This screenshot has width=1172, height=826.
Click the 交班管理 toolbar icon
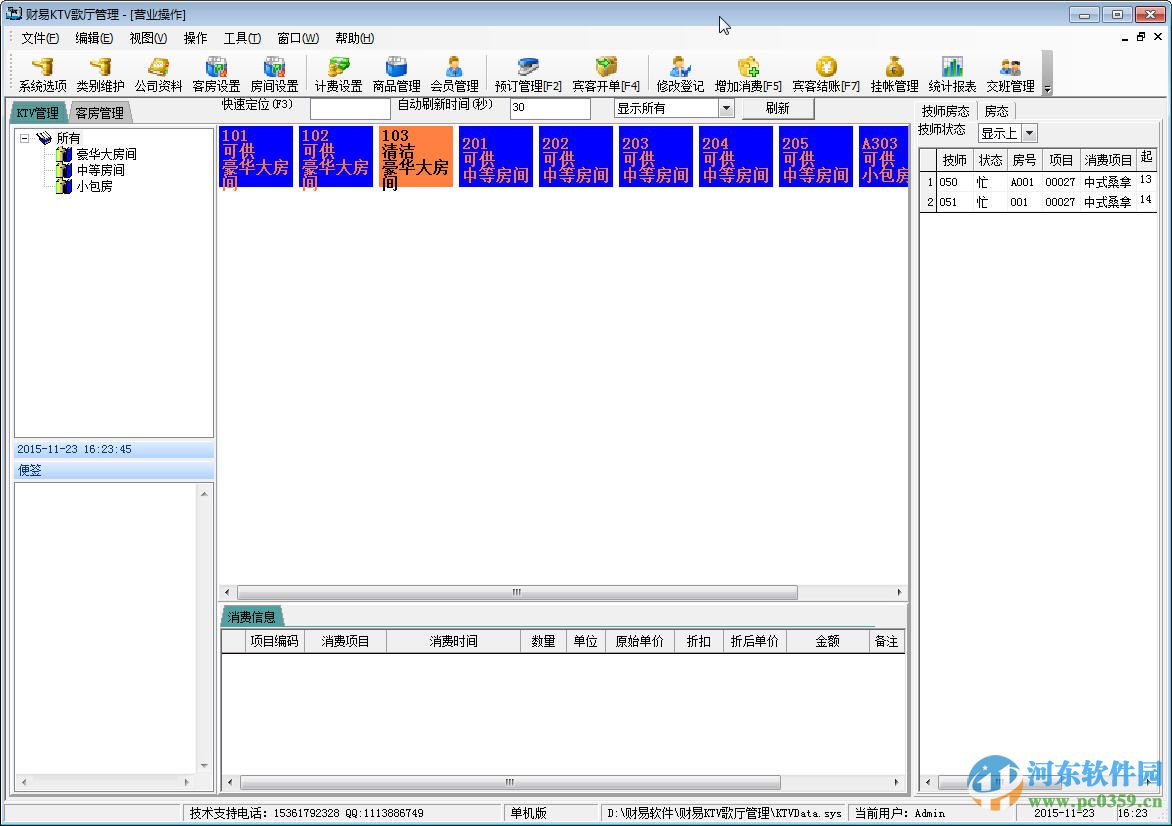1010,75
